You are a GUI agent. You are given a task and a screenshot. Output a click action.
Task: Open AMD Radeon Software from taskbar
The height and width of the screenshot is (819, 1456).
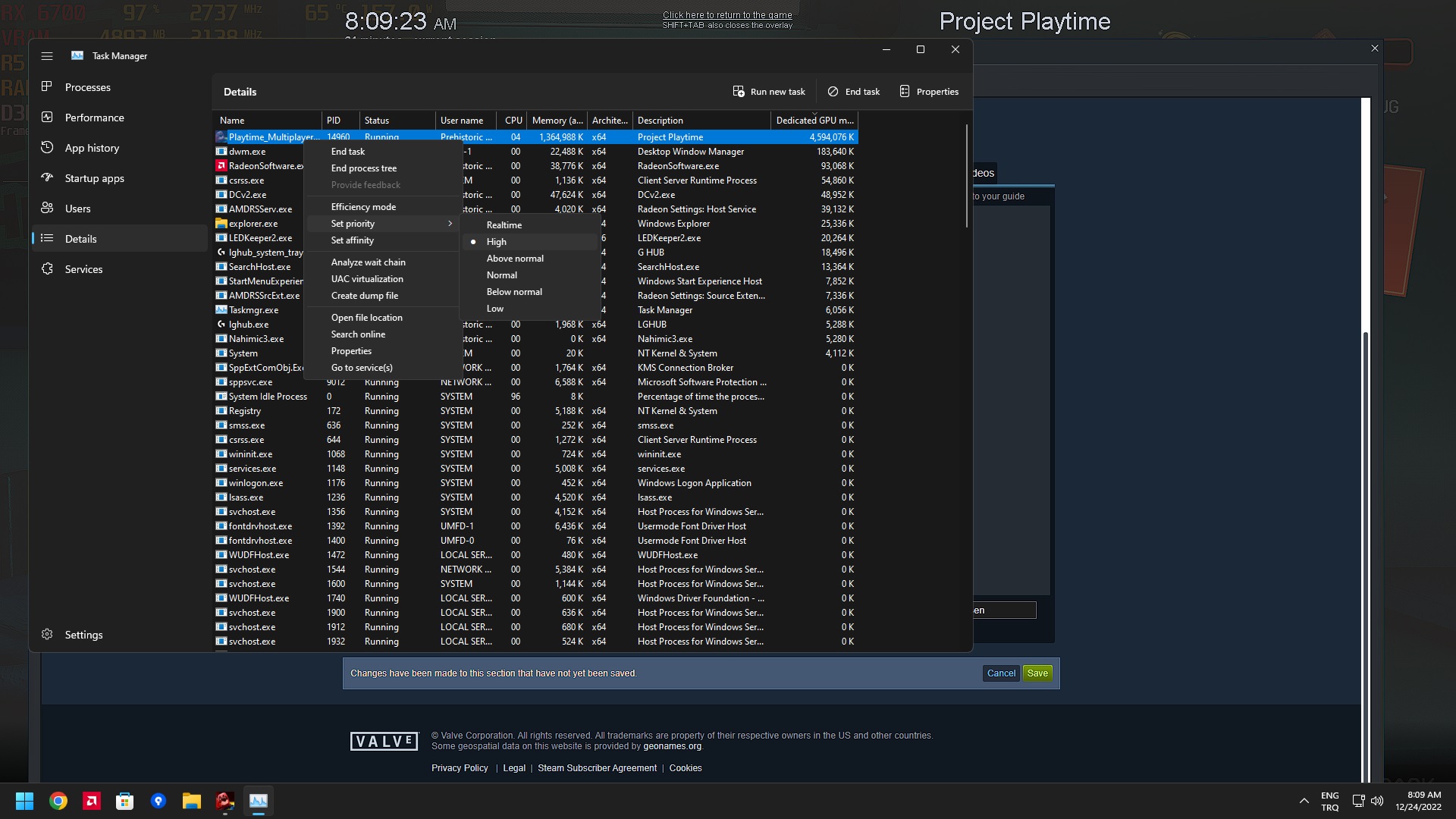pos(92,801)
